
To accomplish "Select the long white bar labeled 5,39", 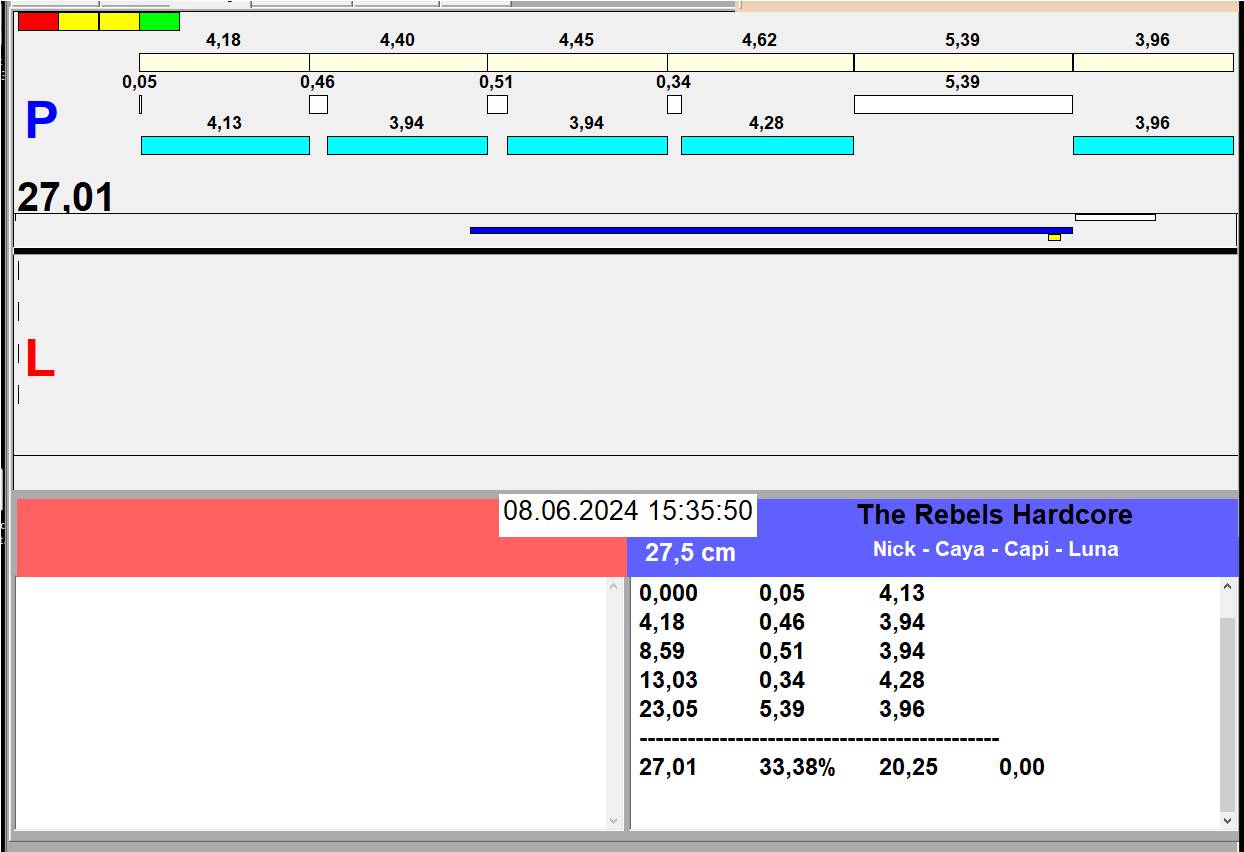I will point(962,104).
